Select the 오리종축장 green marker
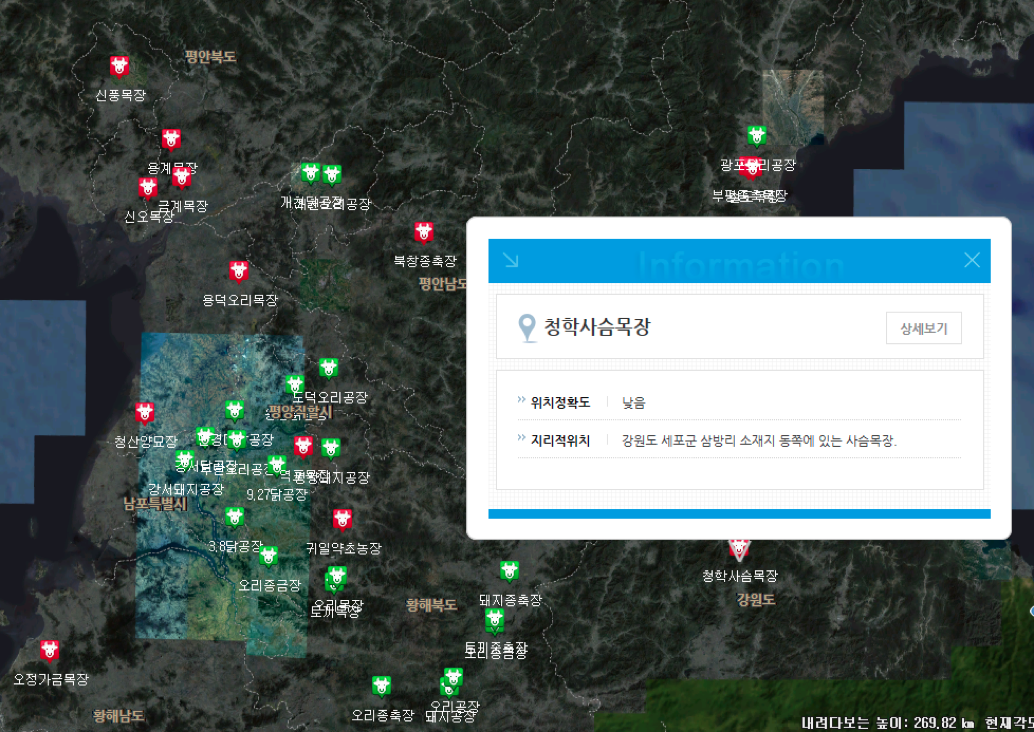The height and width of the screenshot is (732, 1034). tap(381, 686)
